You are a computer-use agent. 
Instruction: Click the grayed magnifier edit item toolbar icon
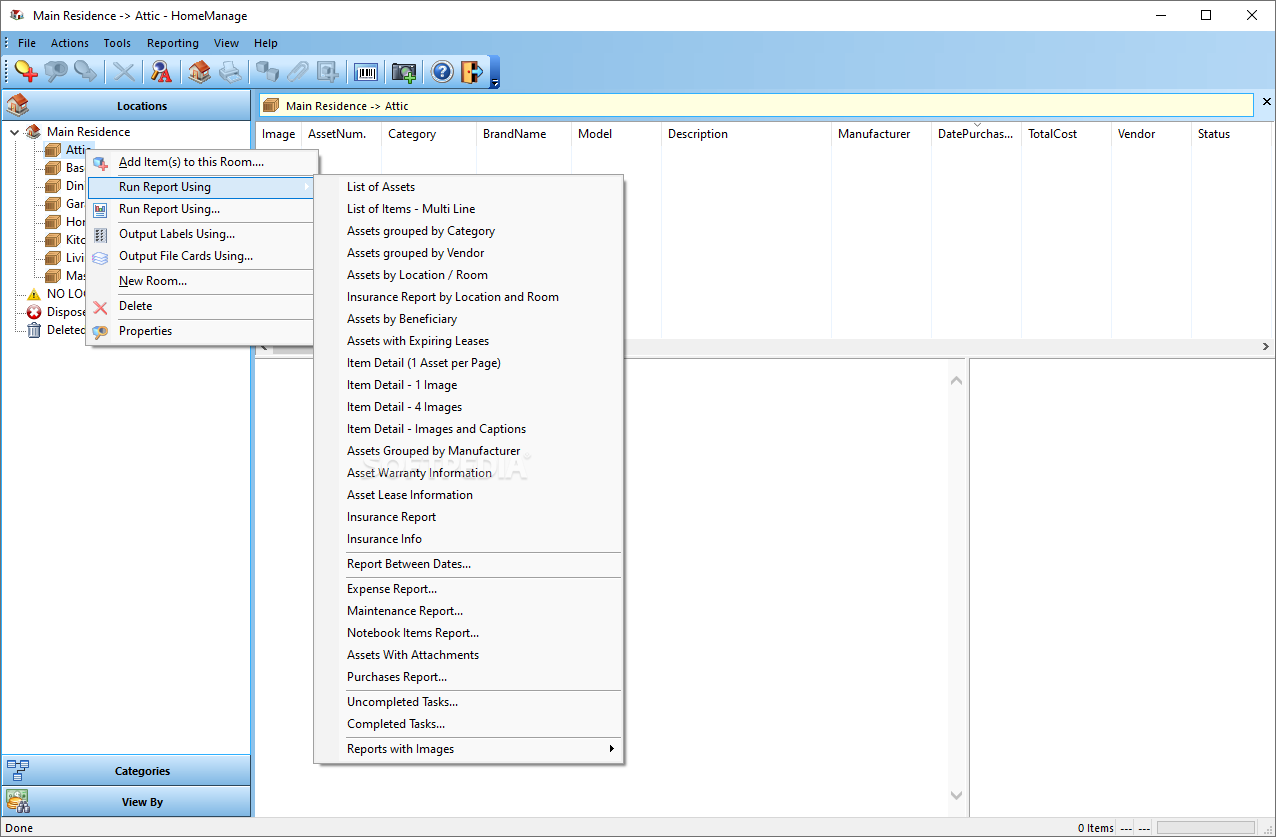click(x=56, y=72)
